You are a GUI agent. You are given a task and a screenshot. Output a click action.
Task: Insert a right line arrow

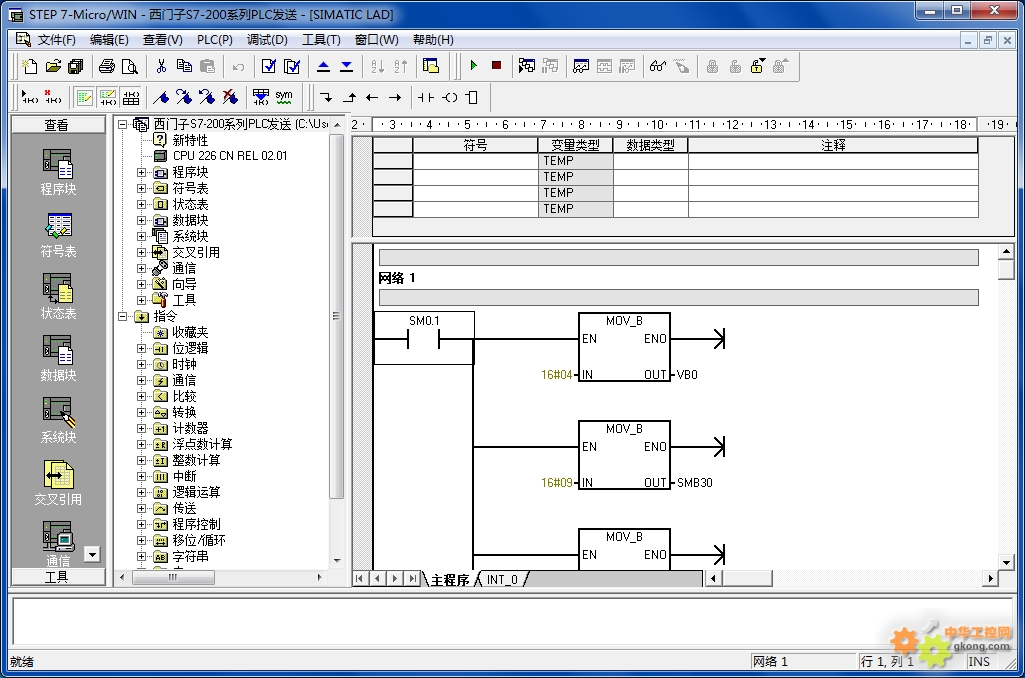[x=395, y=97]
